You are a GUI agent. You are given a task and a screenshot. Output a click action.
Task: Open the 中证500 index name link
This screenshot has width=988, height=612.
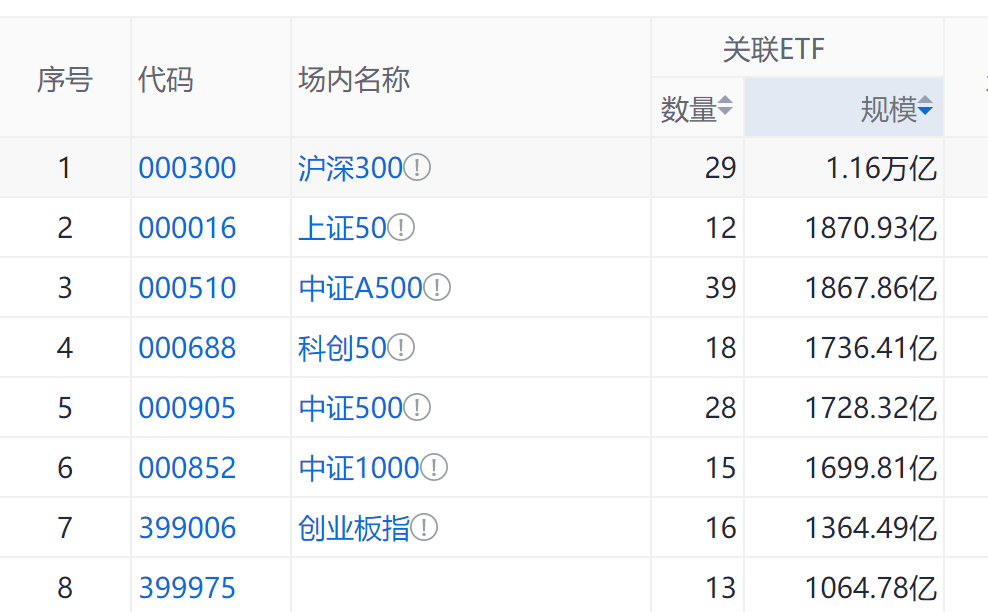pyautogui.click(x=350, y=408)
